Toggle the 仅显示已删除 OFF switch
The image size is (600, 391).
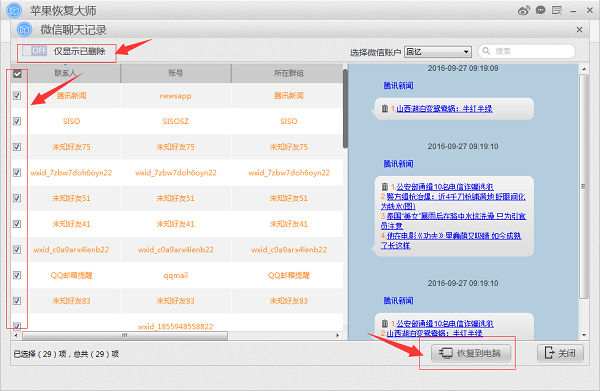tap(34, 51)
